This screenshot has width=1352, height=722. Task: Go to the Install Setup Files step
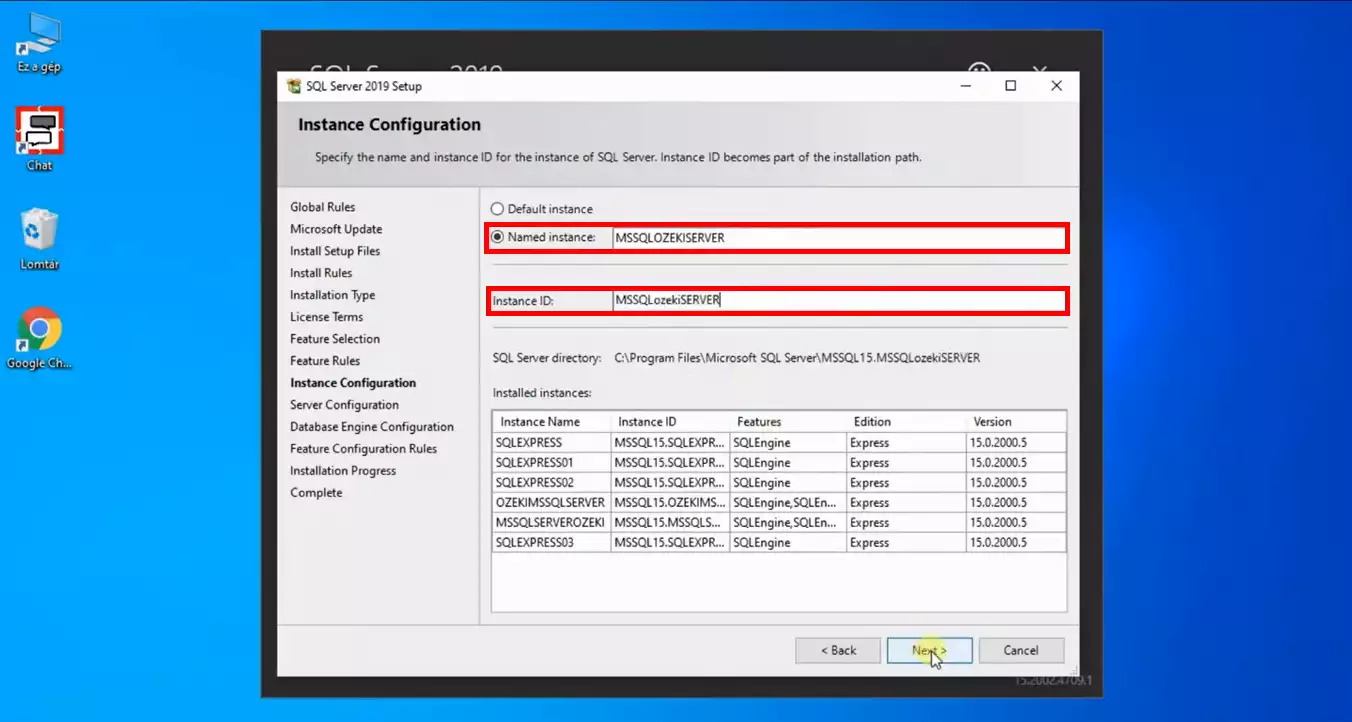pos(335,251)
